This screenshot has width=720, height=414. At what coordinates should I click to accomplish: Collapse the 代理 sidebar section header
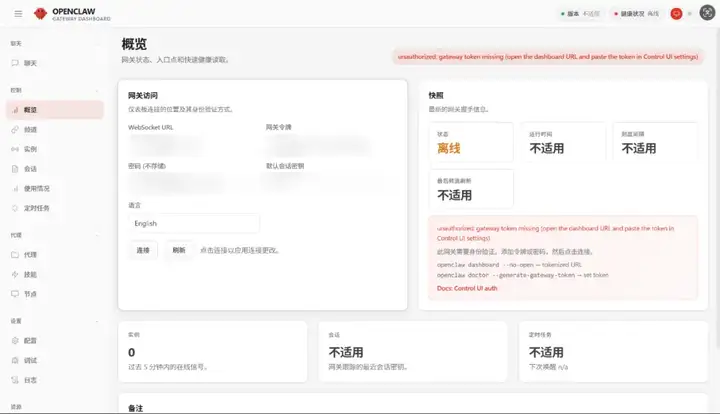coord(55,235)
